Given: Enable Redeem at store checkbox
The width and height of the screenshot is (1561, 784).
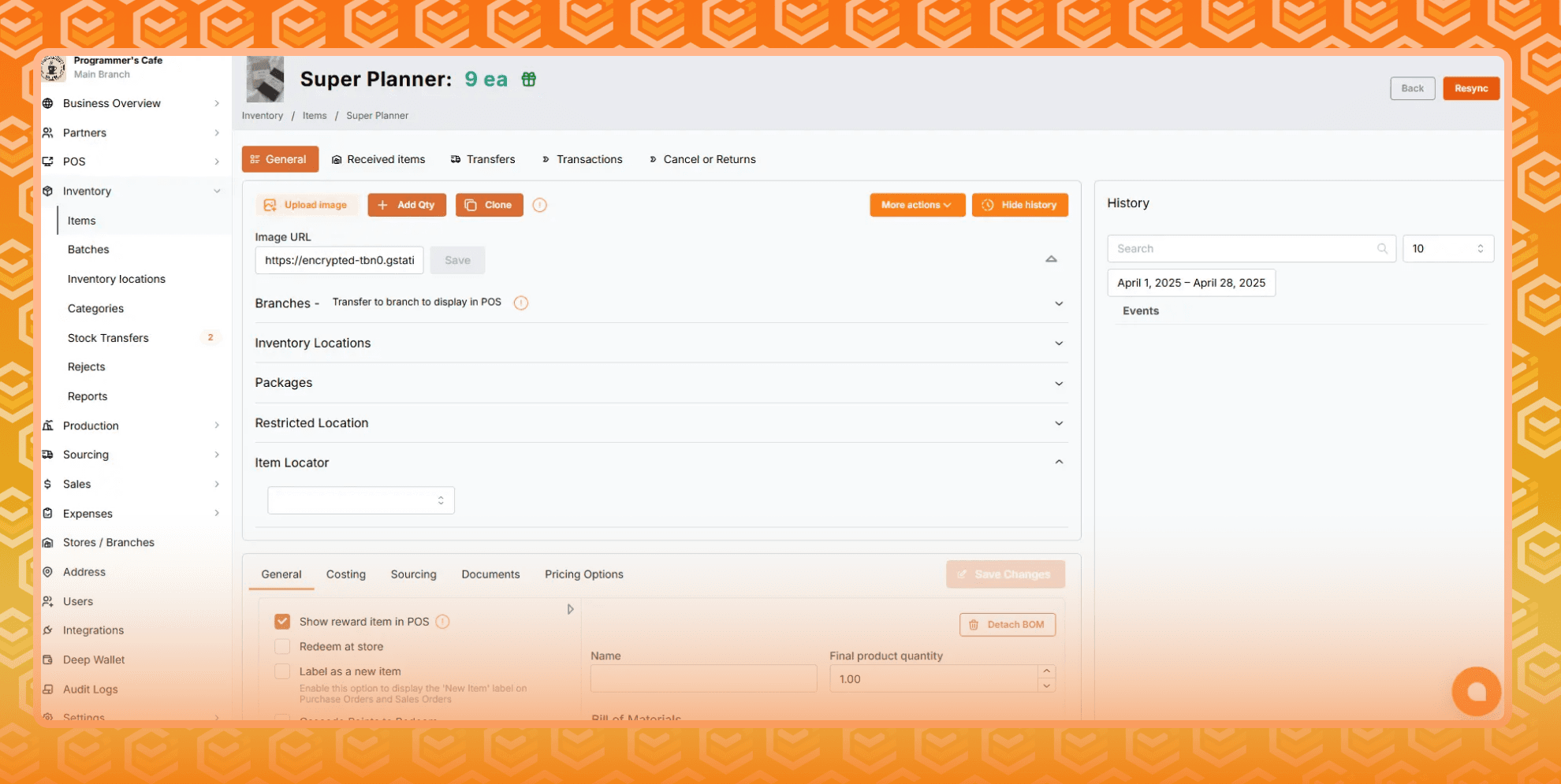Looking at the screenshot, I should [282, 647].
